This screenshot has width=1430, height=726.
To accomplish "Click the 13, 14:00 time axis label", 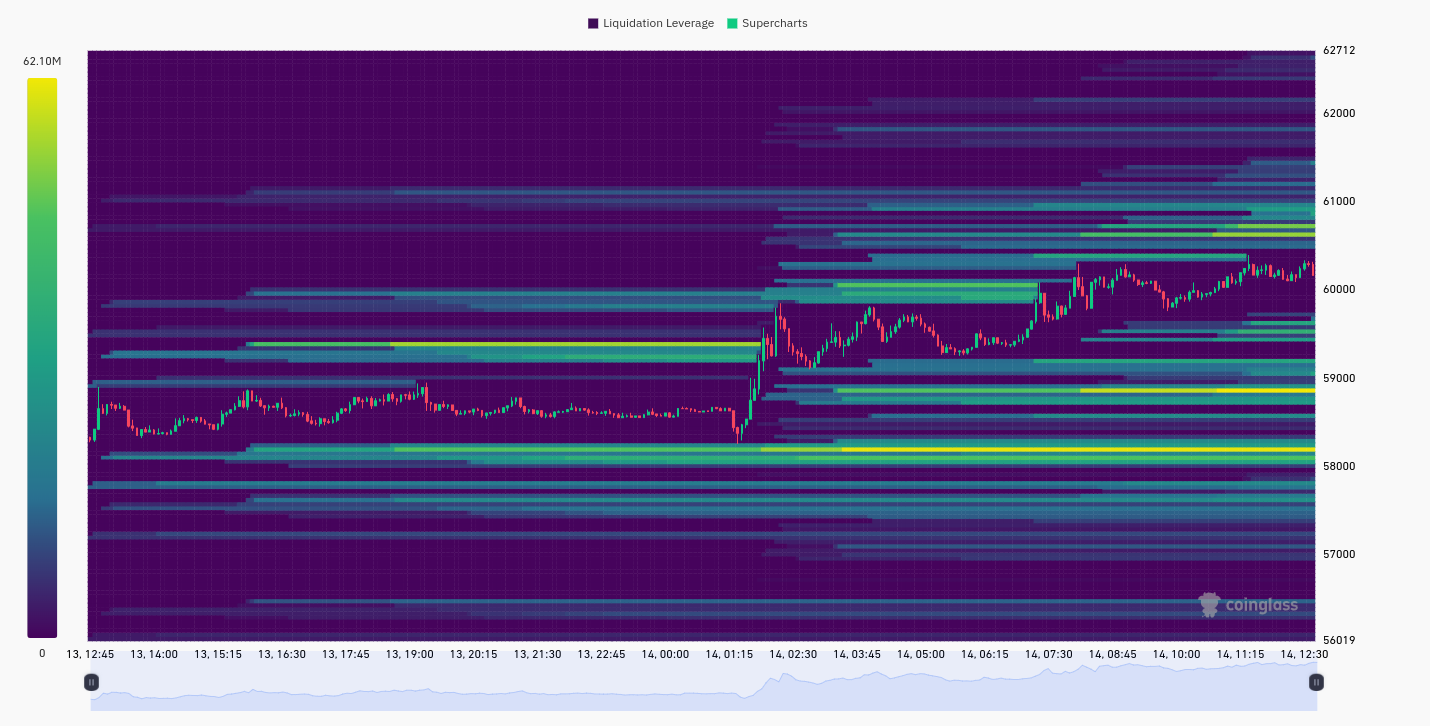I will 154,654.
